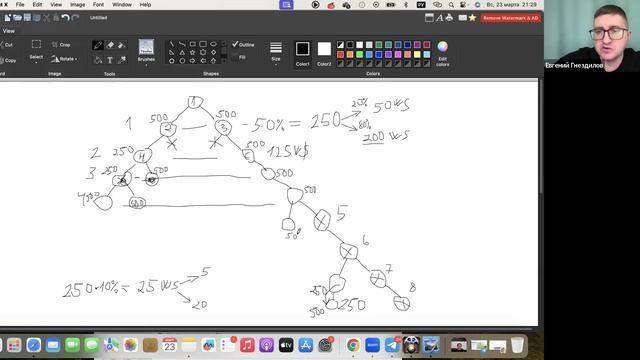Open the Rotate dropdown
Screen dimensions: 640x360
coord(64,59)
